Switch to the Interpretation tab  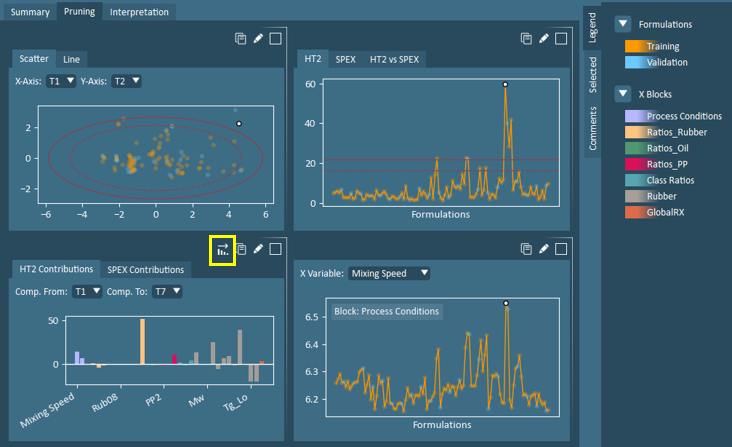(x=139, y=12)
